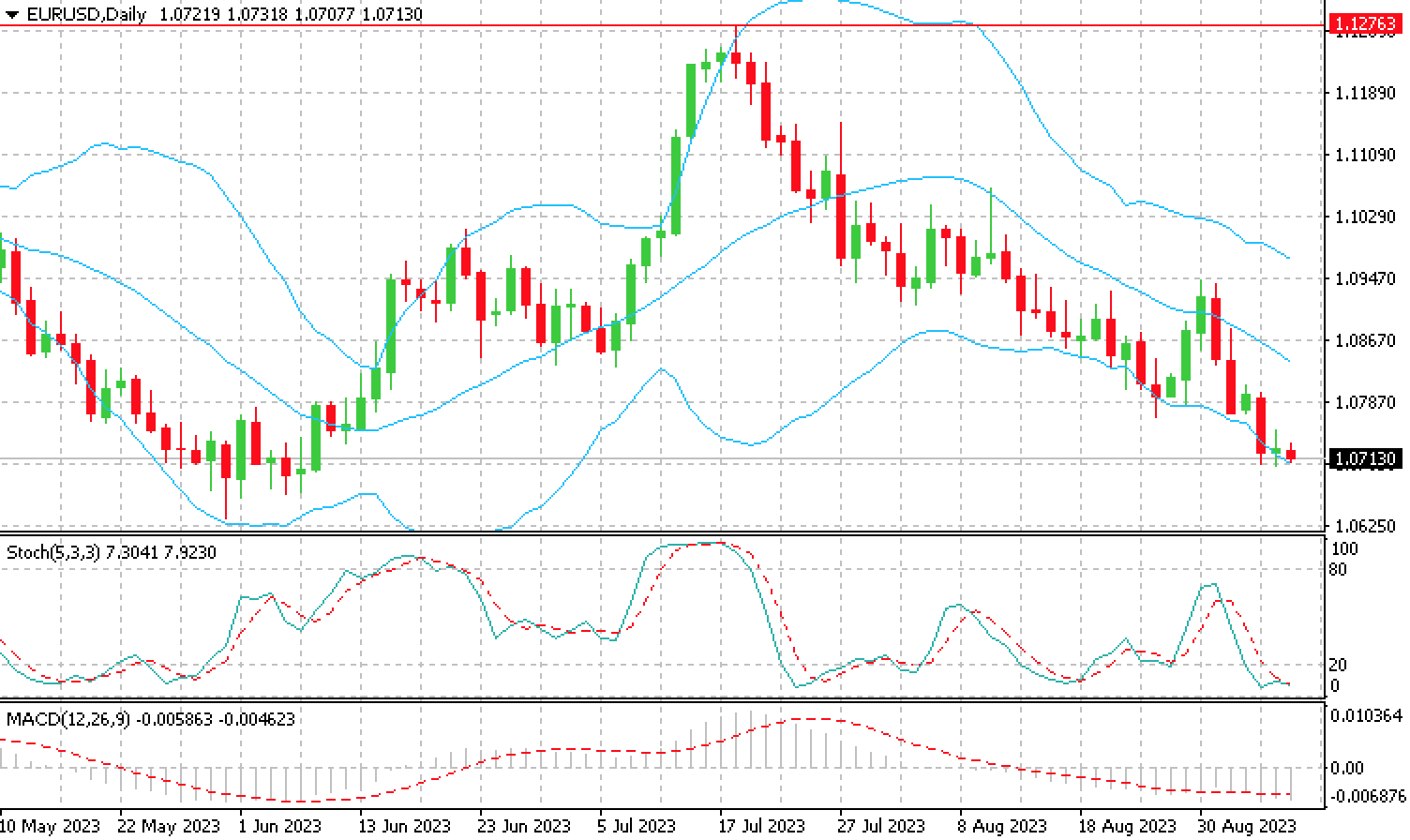The image size is (1410, 840).
Task: Select the Stoch(5,3,3) indicator label
Action: coord(52,552)
